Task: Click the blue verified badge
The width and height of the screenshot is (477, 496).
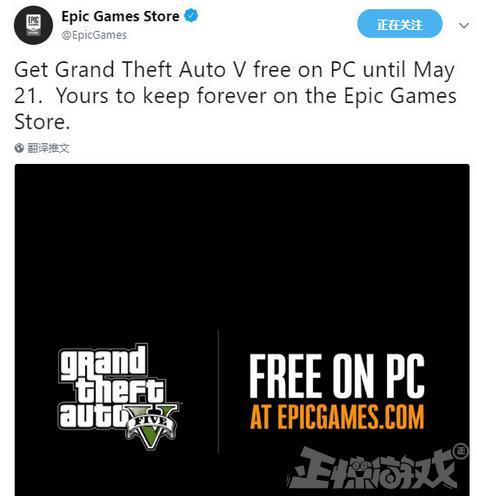Action: [x=191, y=15]
